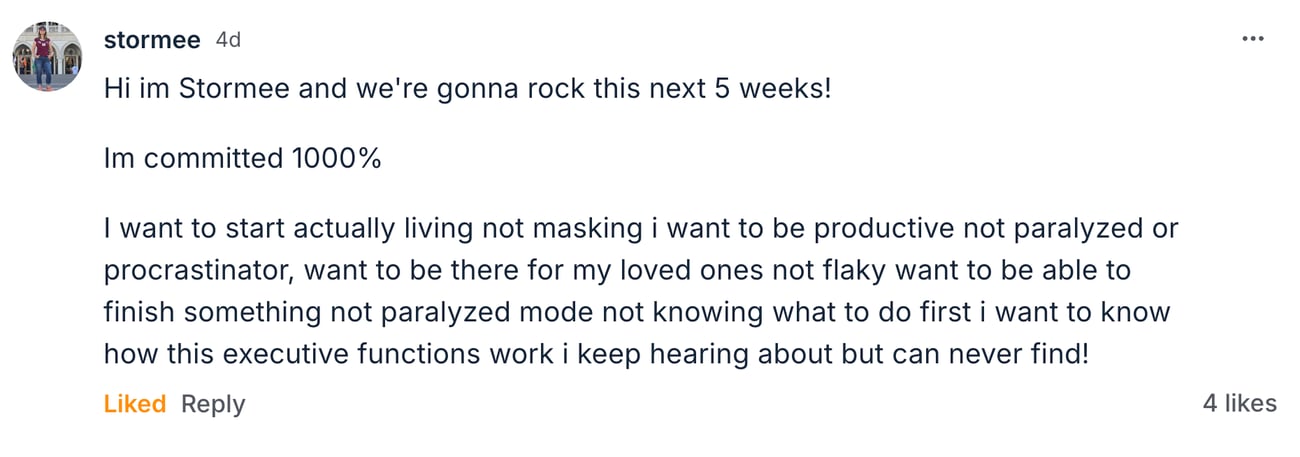The image size is (1300, 457).
Task: Click the line starting "how this executive"
Action: [595, 352]
